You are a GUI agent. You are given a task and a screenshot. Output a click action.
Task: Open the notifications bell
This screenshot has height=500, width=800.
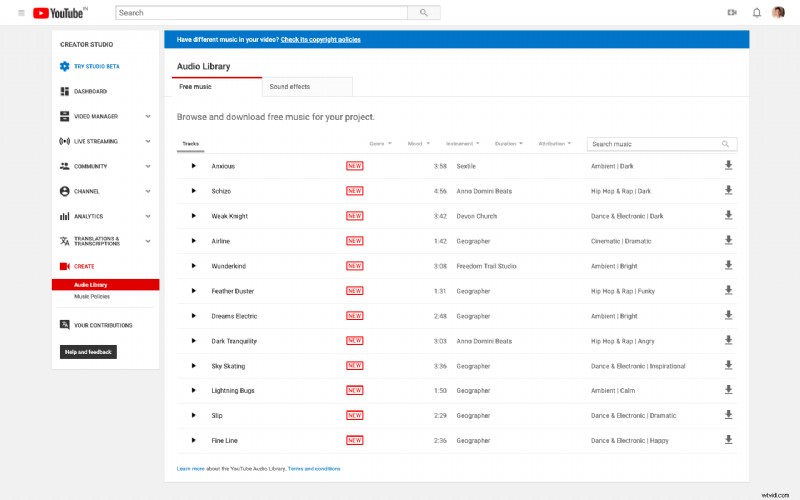pyautogui.click(x=756, y=13)
